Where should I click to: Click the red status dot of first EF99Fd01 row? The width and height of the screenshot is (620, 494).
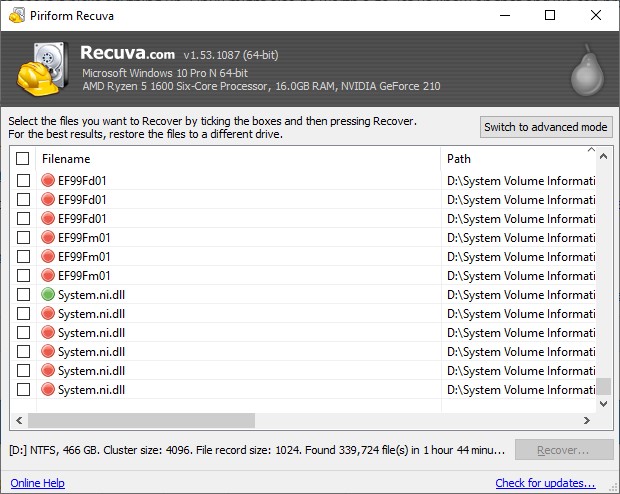(48, 180)
